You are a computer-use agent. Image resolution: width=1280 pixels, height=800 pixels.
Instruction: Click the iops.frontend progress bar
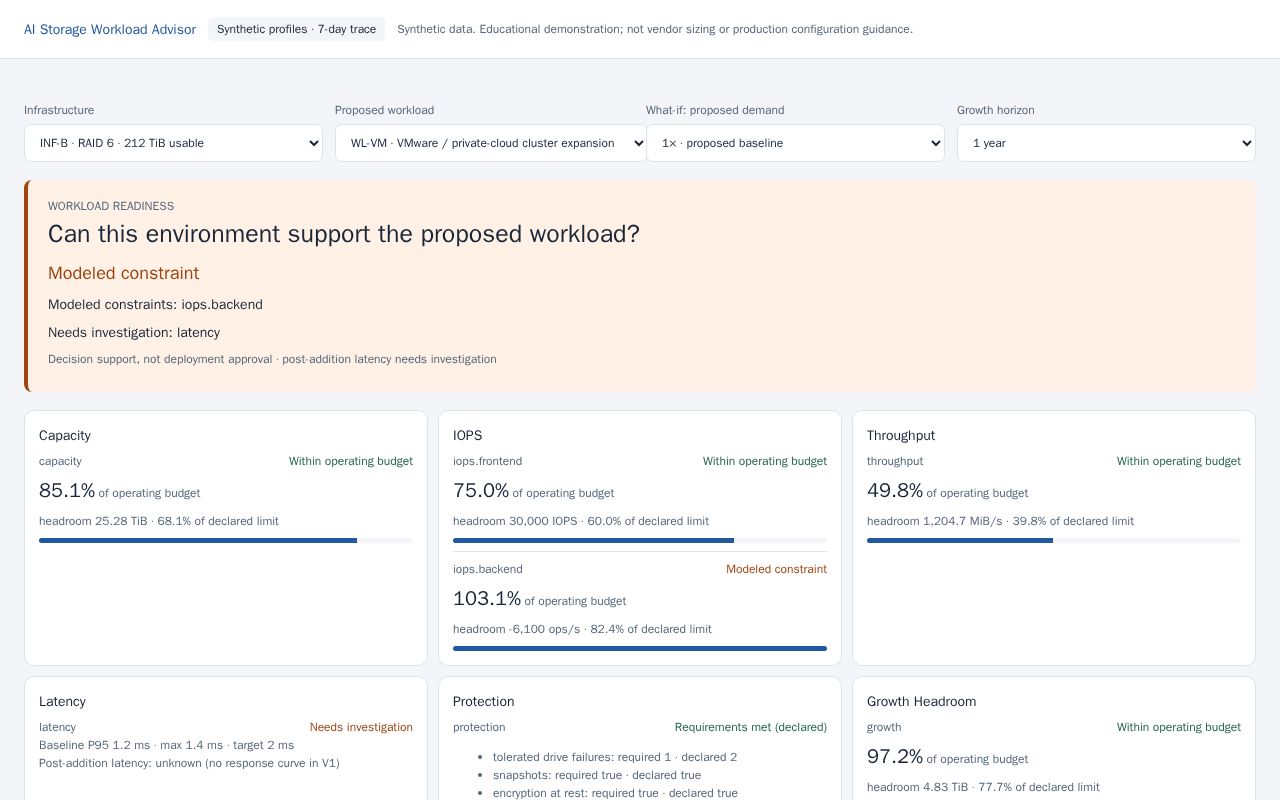(x=640, y=541)
